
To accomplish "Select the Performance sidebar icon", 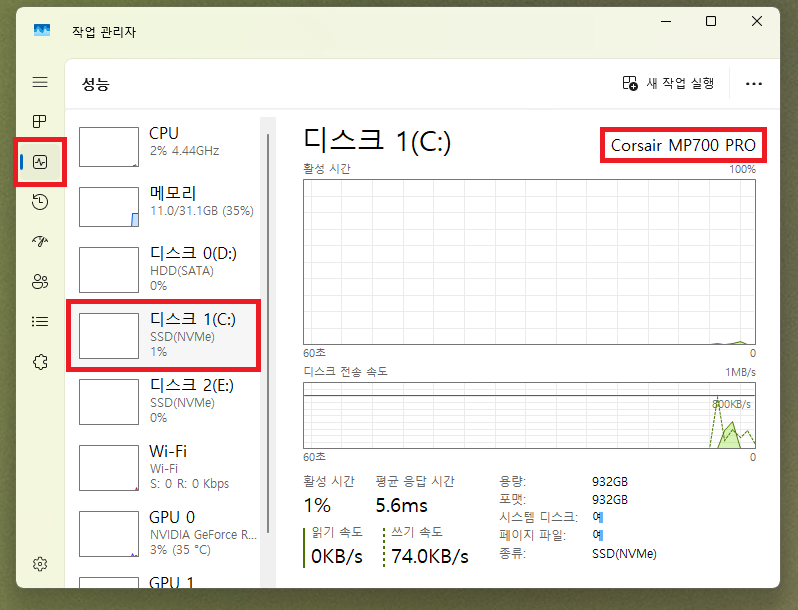I will tap(40, 162).
